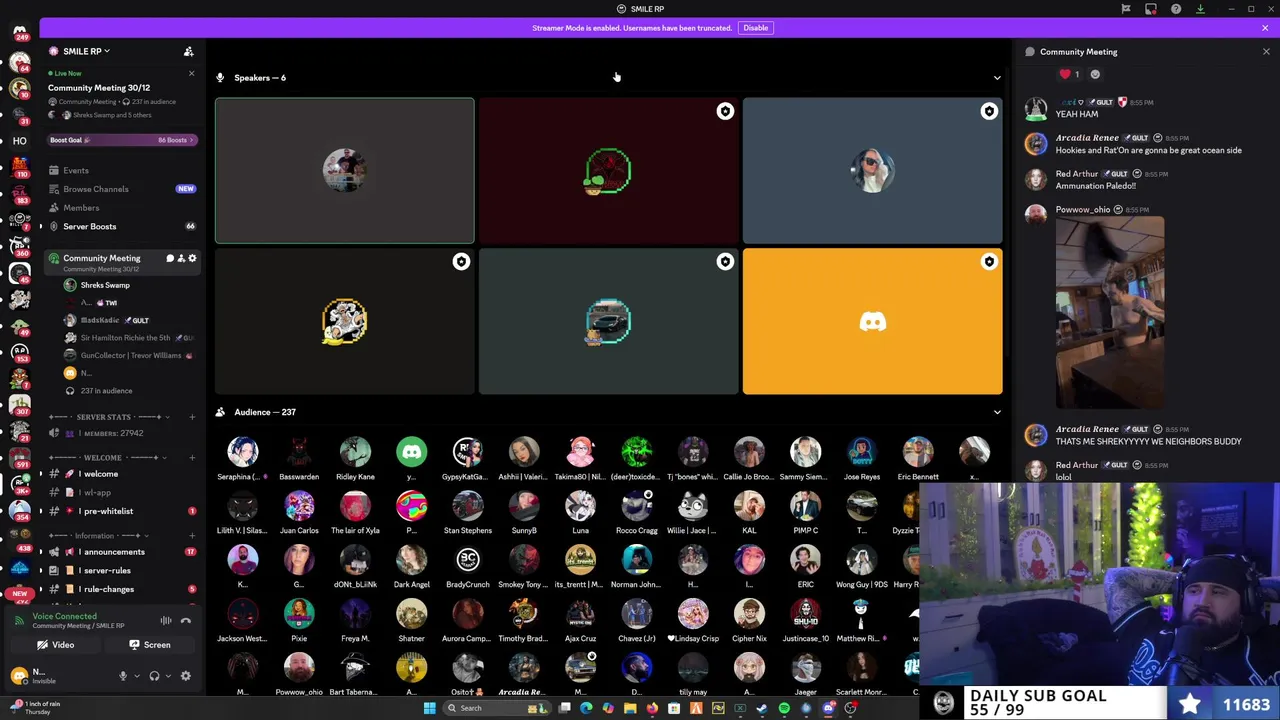Close the Community Meeting chat panel
This screenshot has width=1280, height=720.
point(1266,52)
